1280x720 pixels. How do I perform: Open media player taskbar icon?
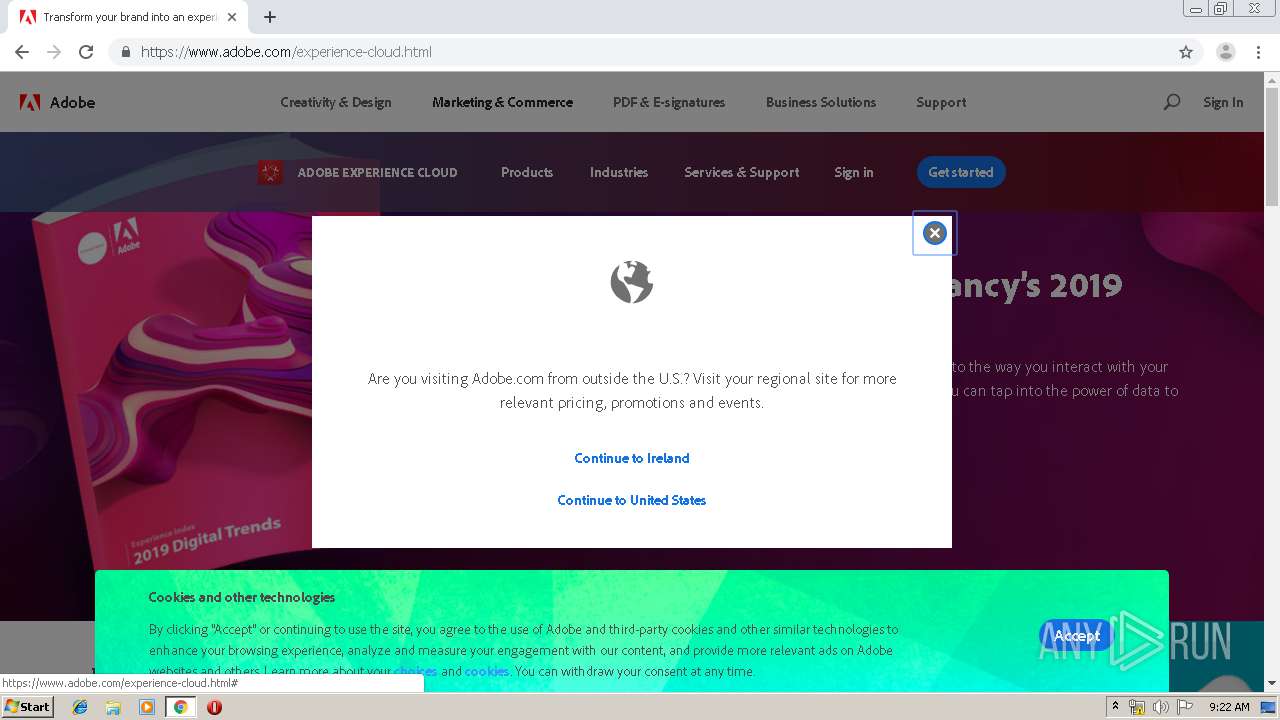(147, 707)
